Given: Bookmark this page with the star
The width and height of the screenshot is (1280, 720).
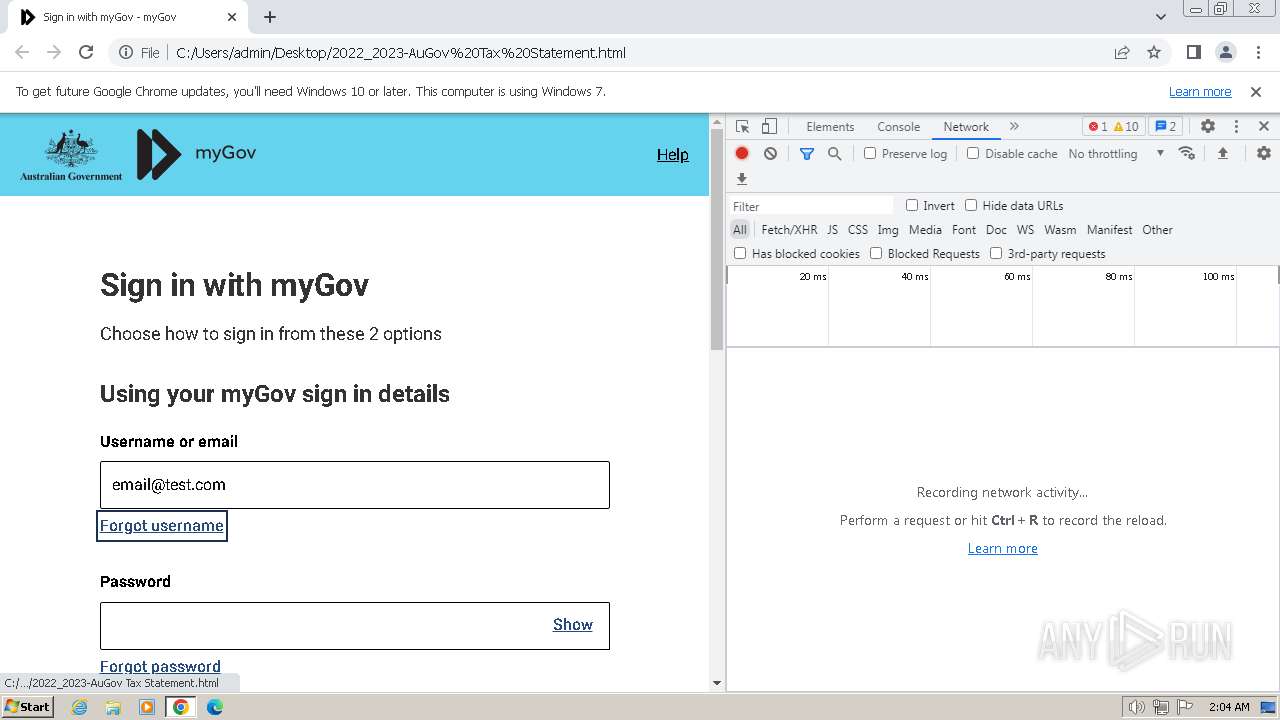Looking at the screenshot, I should tap(1154, 53).
